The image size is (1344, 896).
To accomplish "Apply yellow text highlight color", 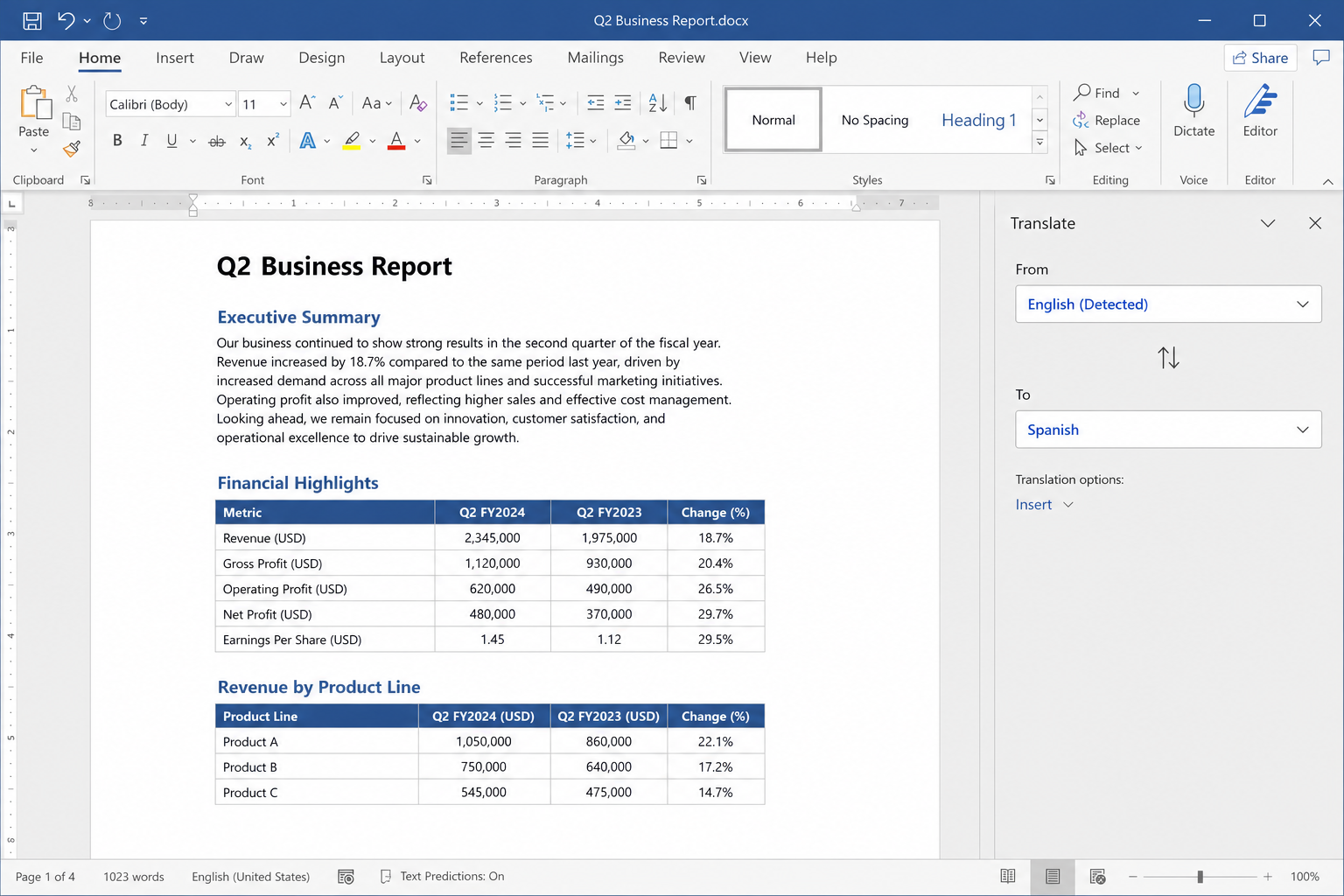I will pos(352,141).
